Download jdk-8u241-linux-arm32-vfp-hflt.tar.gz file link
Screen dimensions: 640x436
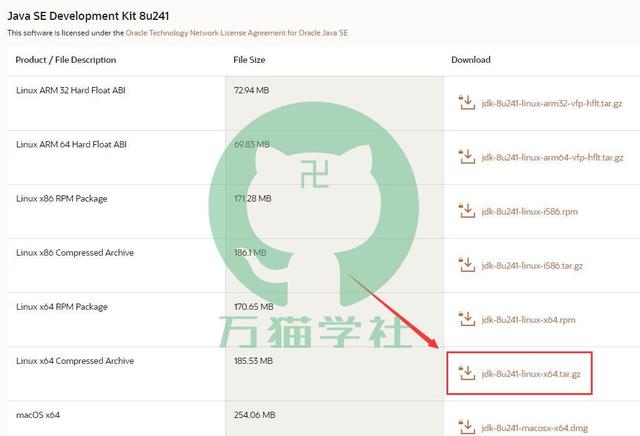tap(552, 103)
